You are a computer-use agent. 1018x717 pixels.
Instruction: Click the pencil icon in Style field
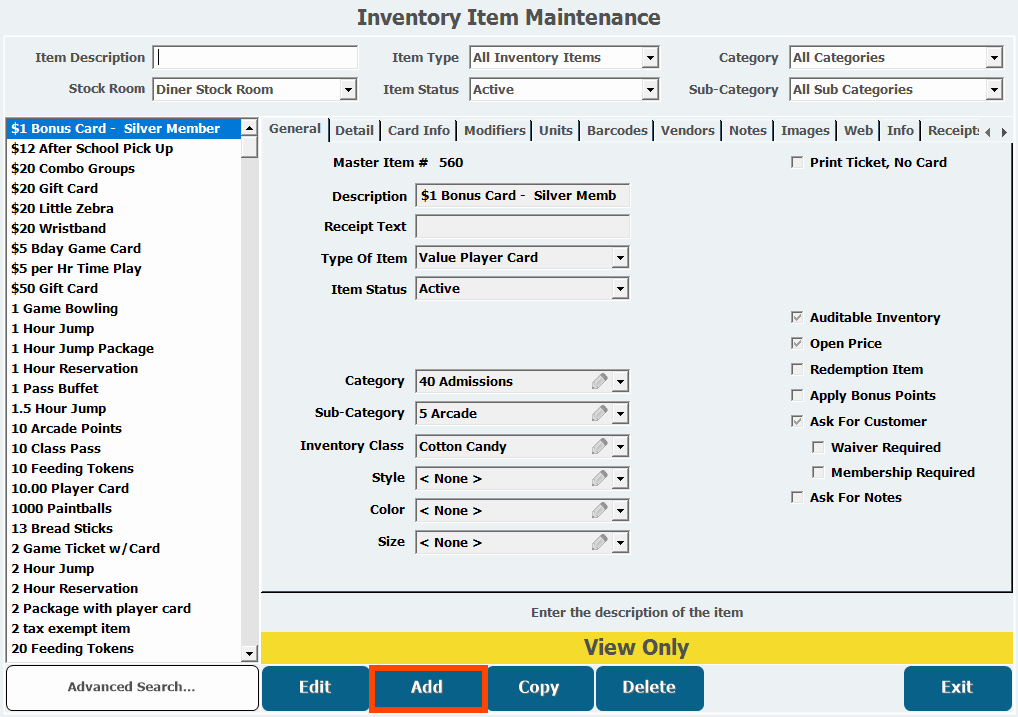[599, 478]
